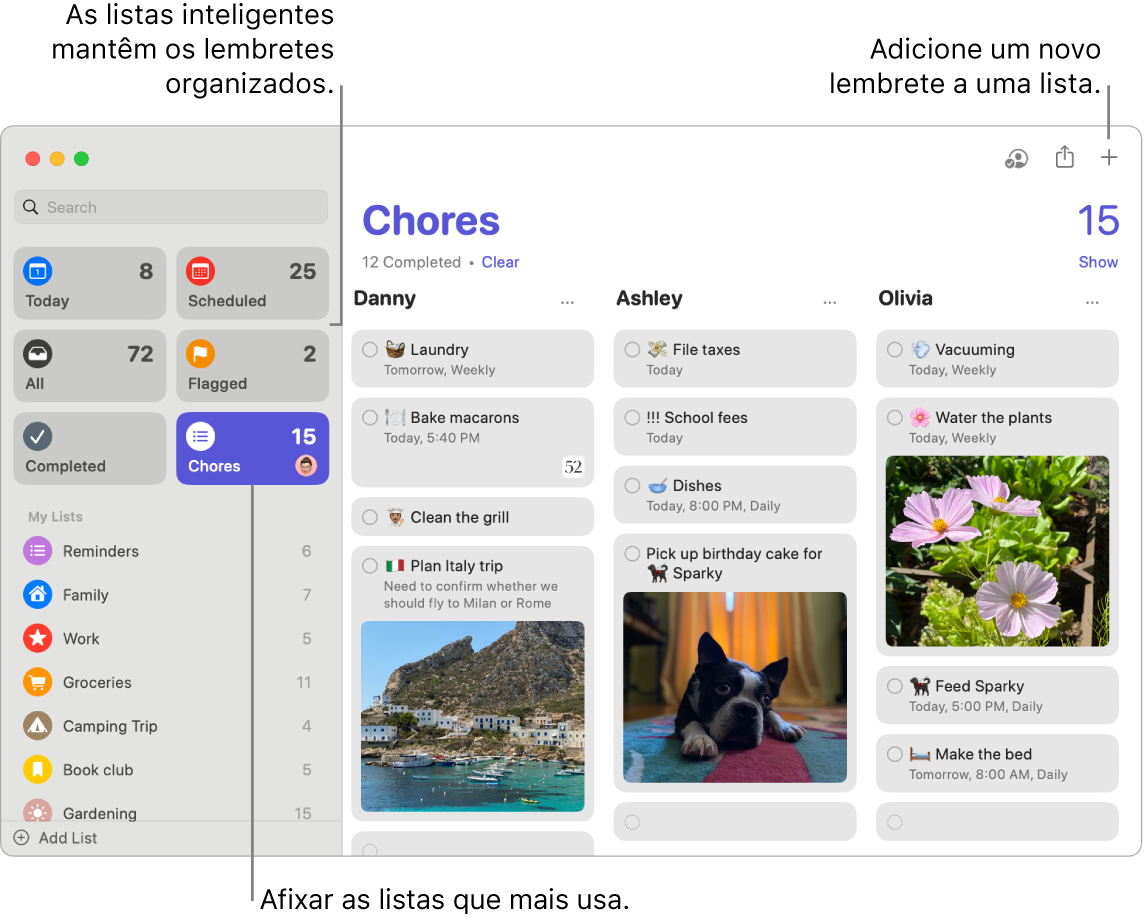Mark Dishes as completed
Screen dimensions: 1144x923
633,485
